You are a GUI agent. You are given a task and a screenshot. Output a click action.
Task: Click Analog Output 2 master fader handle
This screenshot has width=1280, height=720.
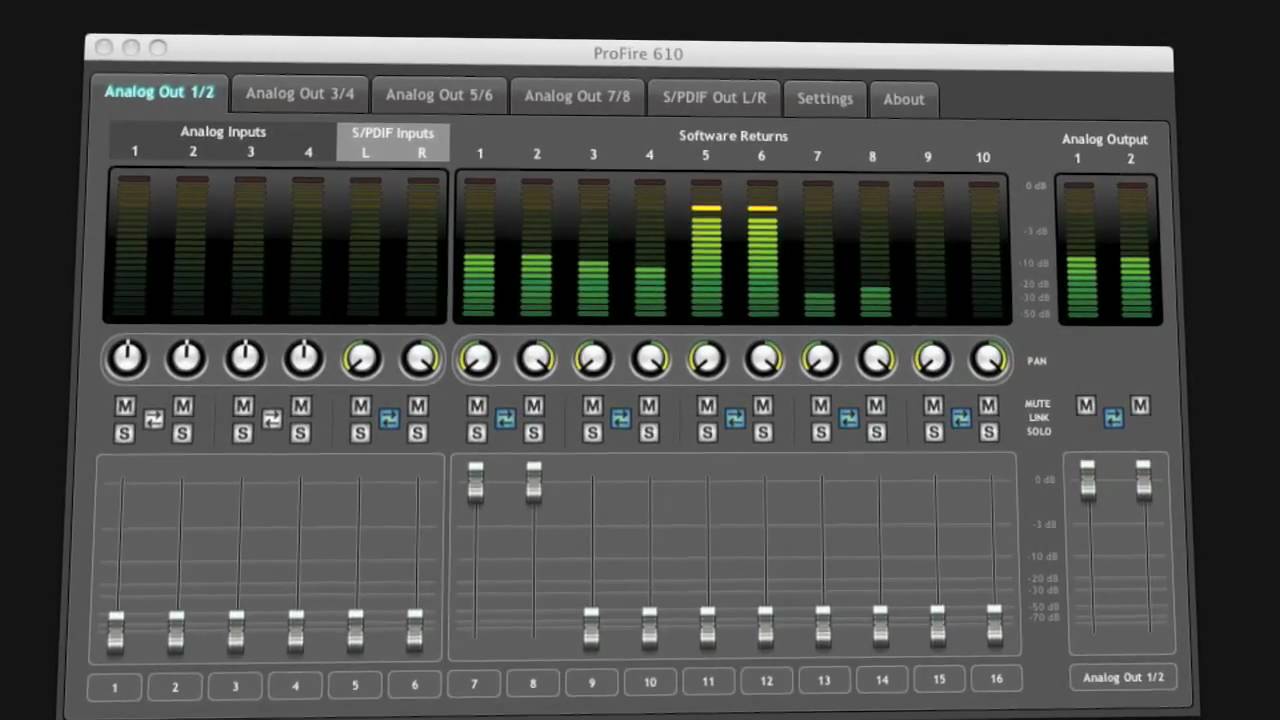pyautogui.click(x=1144, y=479)
